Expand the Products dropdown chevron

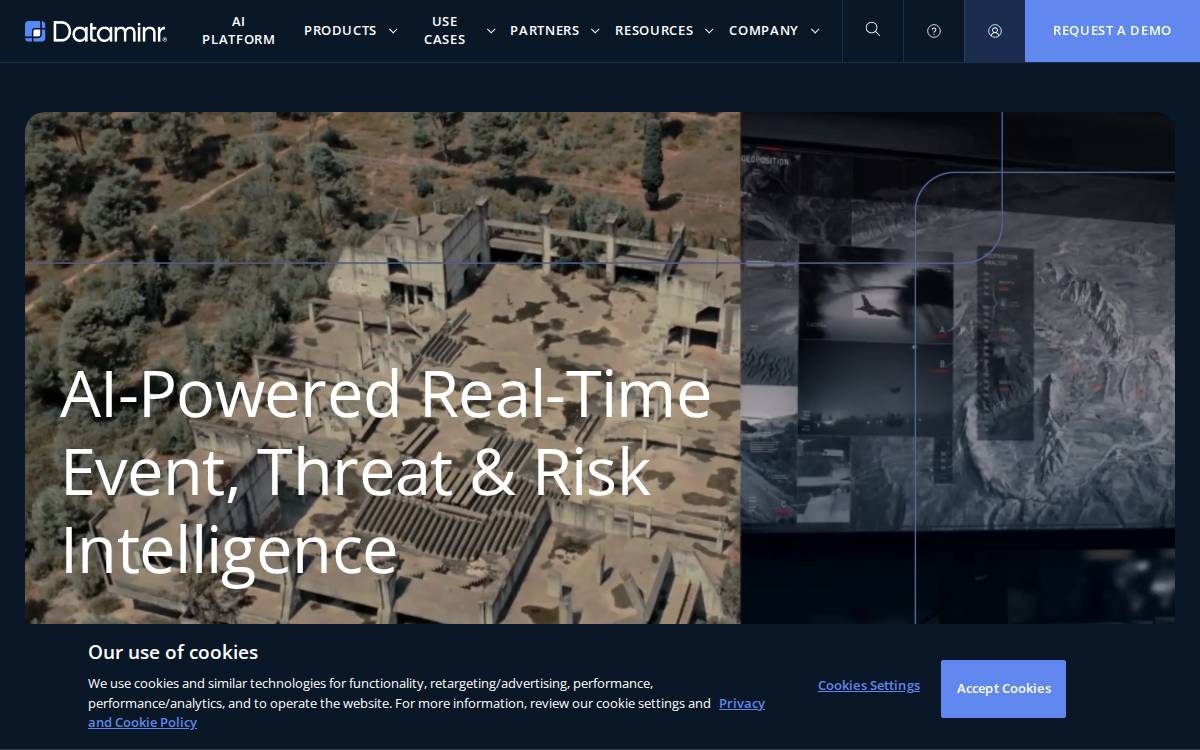393,31
